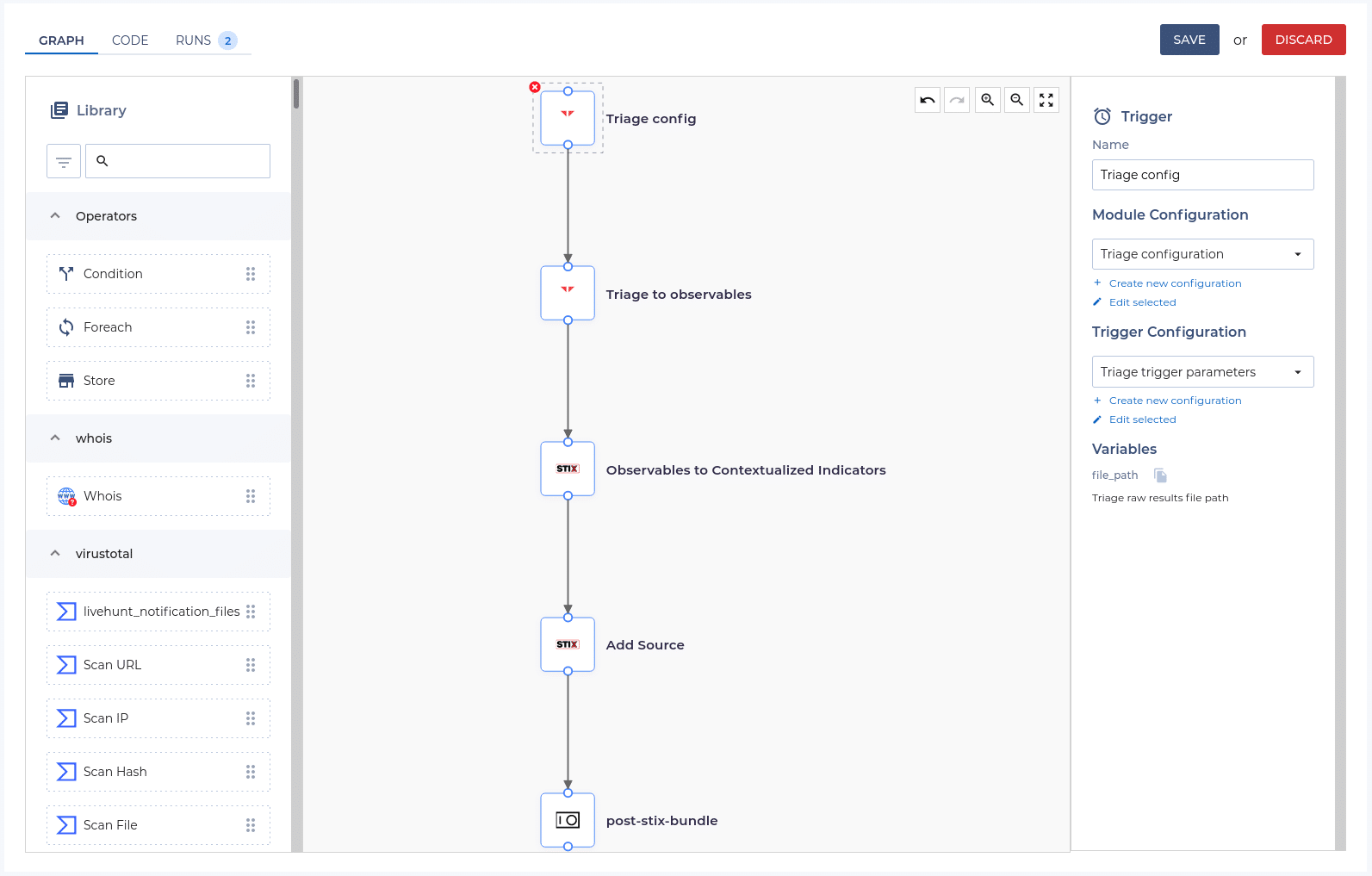Switch to the GRAPH tab
This screenshot has width=1372, height=876.
click(x=61, y=40)
